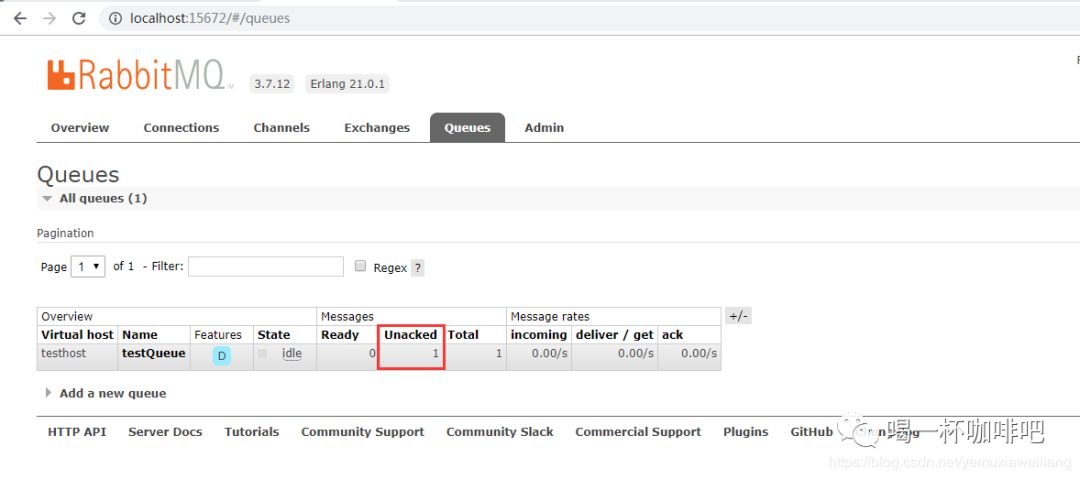
Task: Switch to the Connections tab
Action: pos(181,128)
